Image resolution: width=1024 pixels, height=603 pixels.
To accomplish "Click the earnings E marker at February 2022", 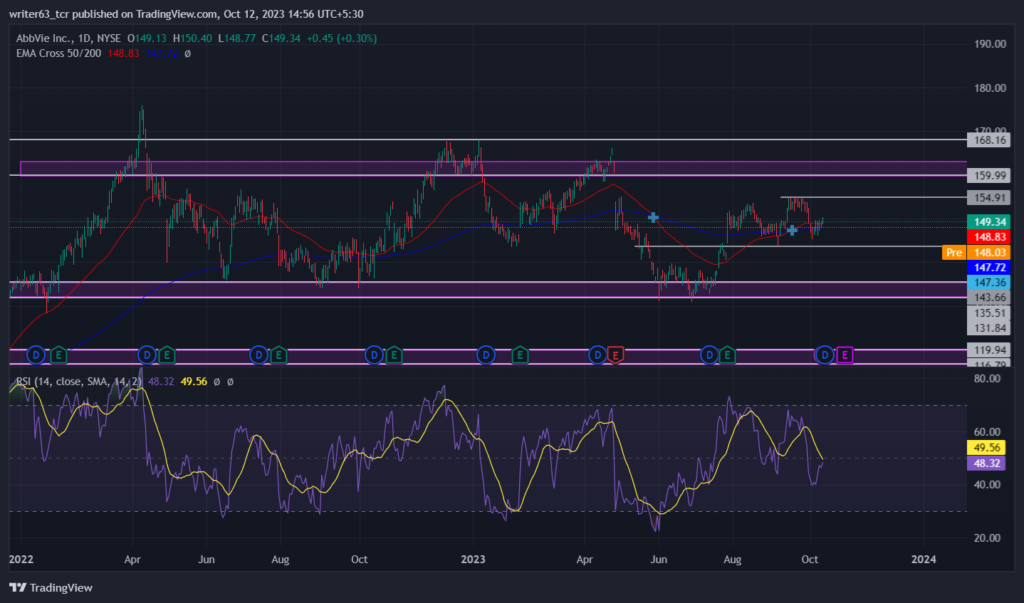I will 59,355.
